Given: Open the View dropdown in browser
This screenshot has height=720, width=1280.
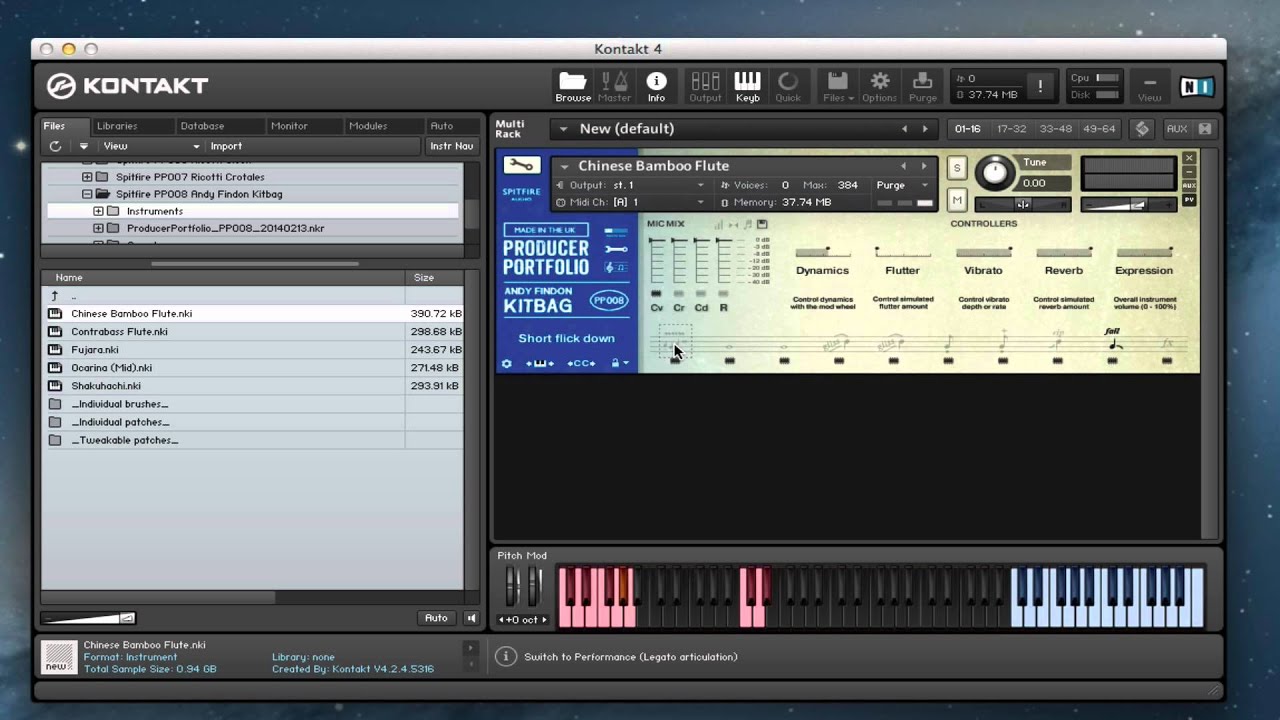Looking at the screenshot, I should click(x=151, y=146).
